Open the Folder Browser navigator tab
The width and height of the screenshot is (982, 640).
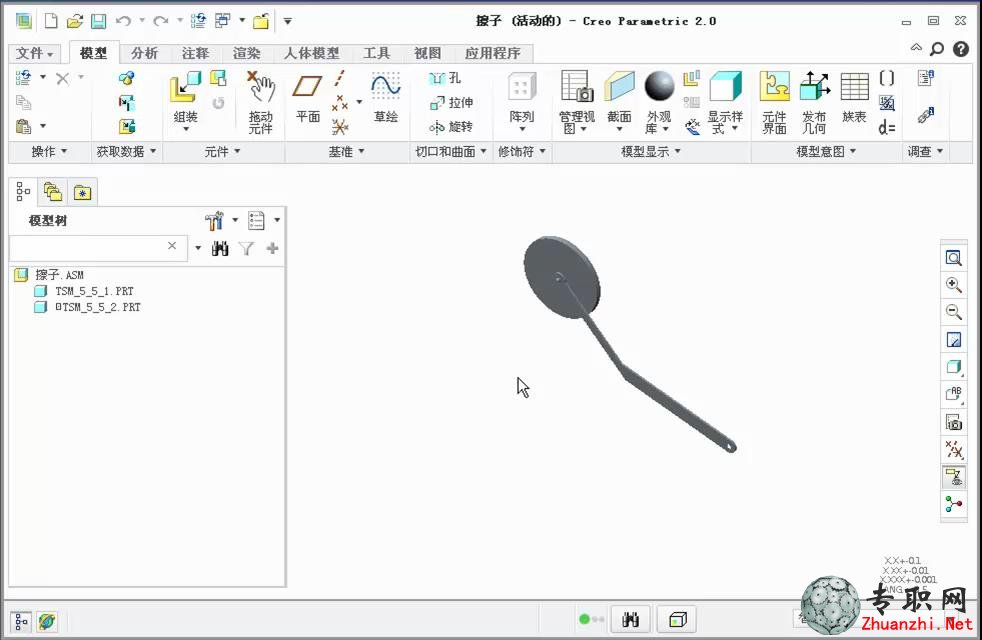click(x=53, y=192)
